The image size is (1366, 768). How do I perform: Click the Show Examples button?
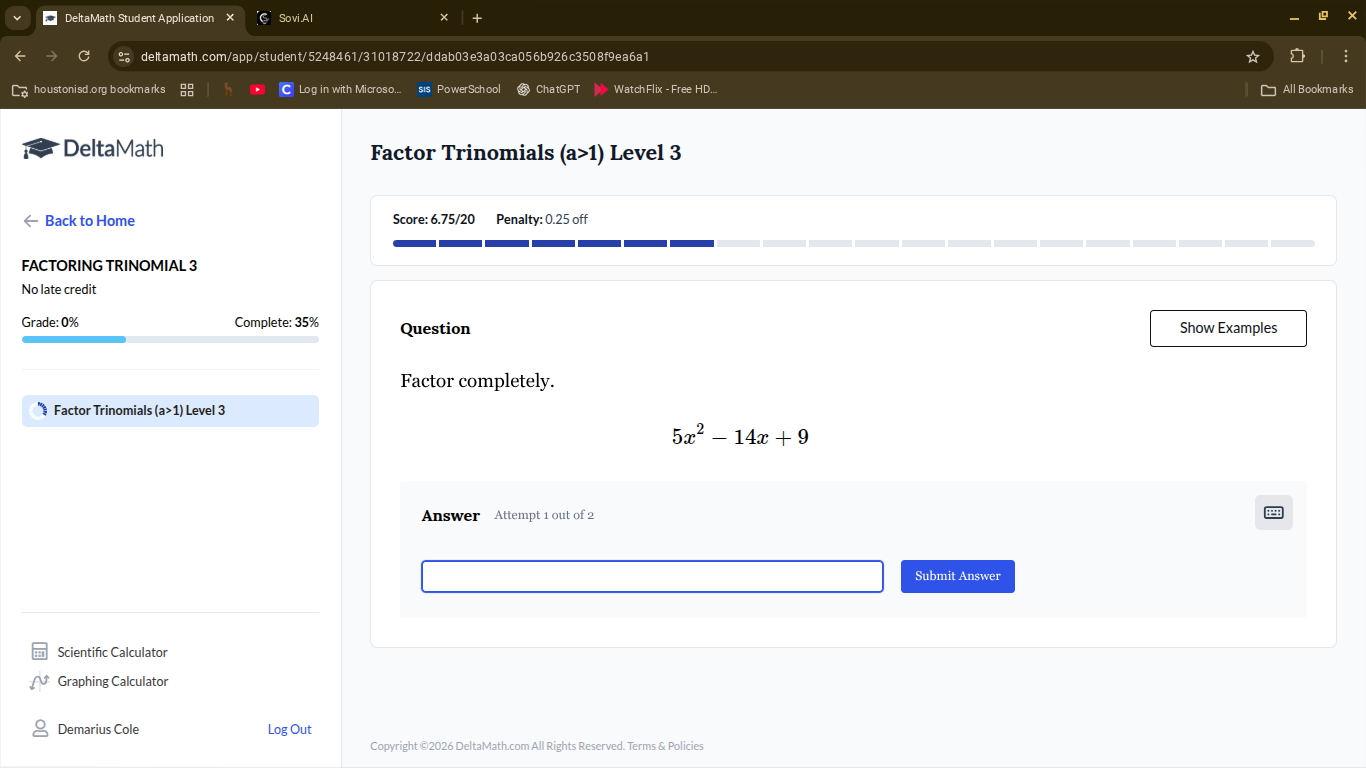point(1228,328)
